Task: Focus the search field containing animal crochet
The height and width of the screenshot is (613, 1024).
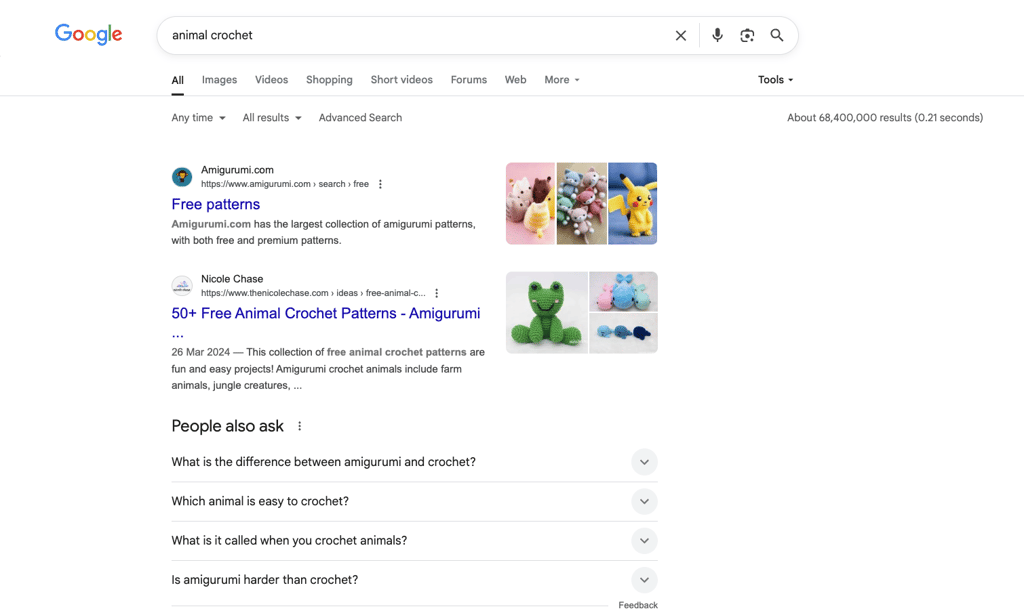Action: point(418,35)
